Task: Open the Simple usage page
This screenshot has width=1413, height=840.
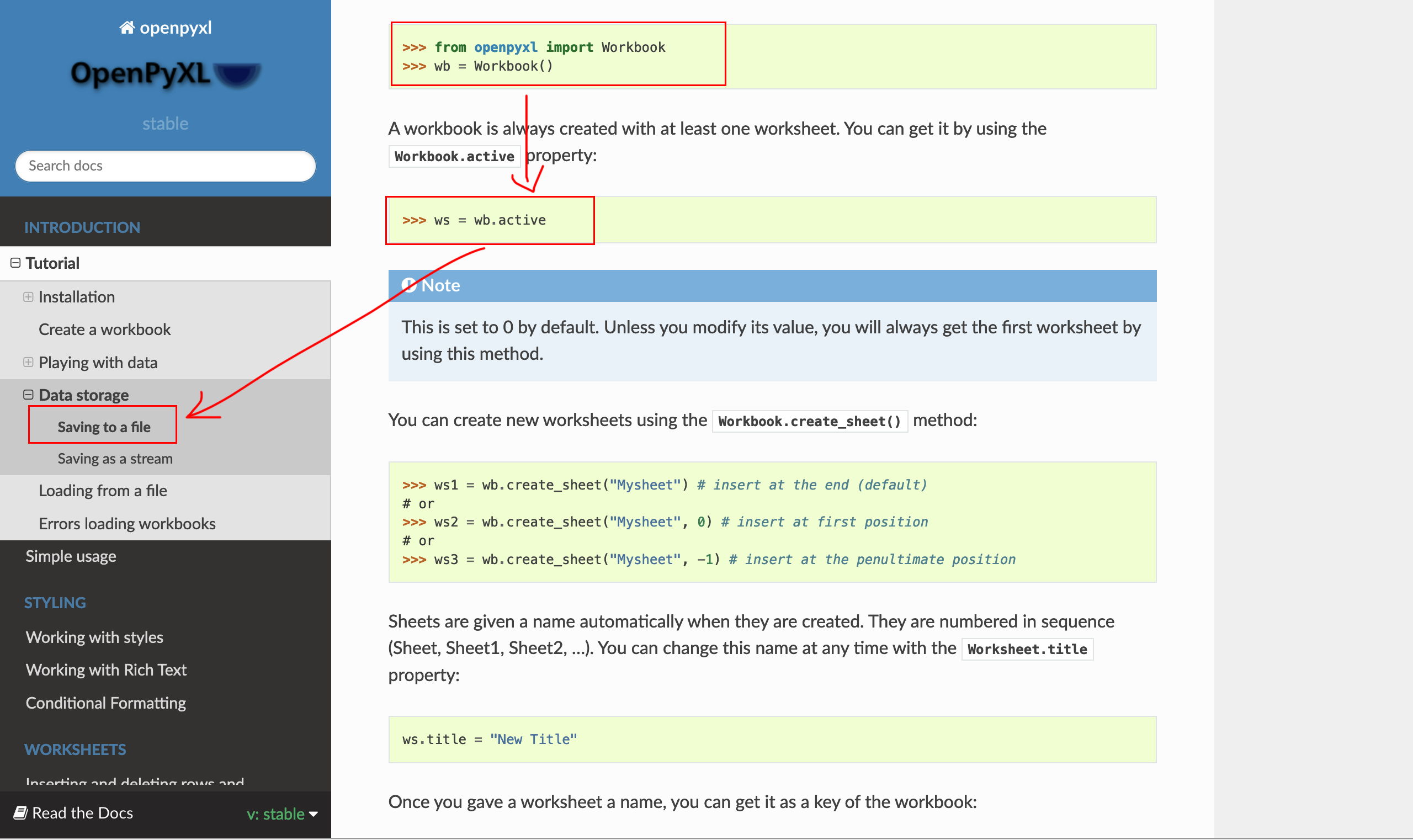Action: tap(71, 556)
